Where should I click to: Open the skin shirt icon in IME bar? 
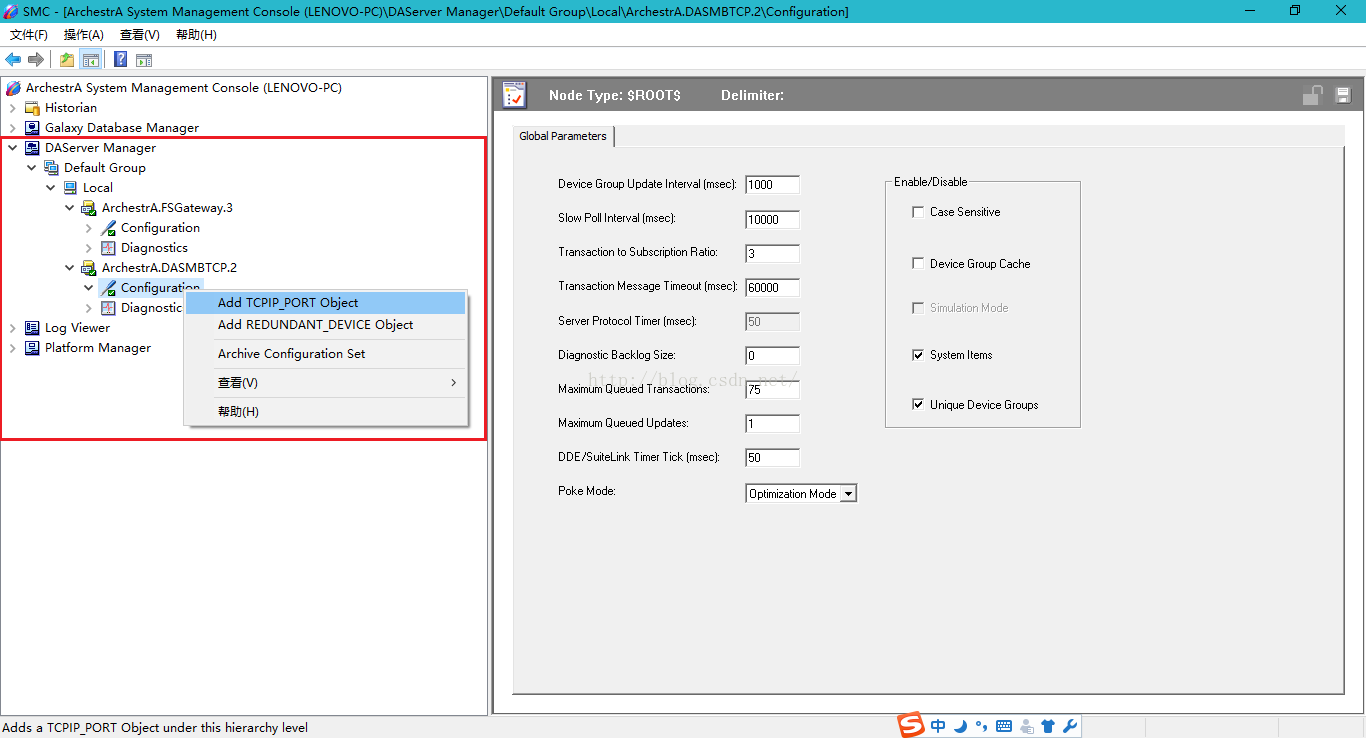1048,727
